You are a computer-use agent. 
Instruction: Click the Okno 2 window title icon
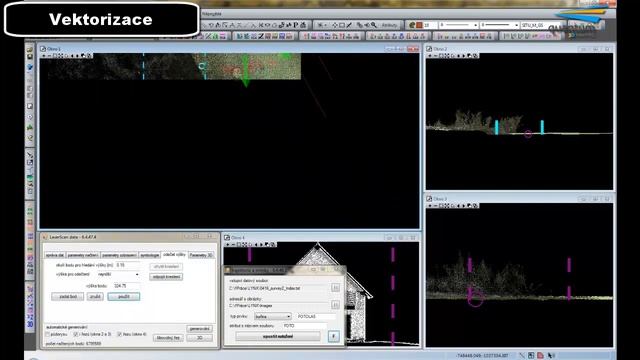(x=429, y=49)
